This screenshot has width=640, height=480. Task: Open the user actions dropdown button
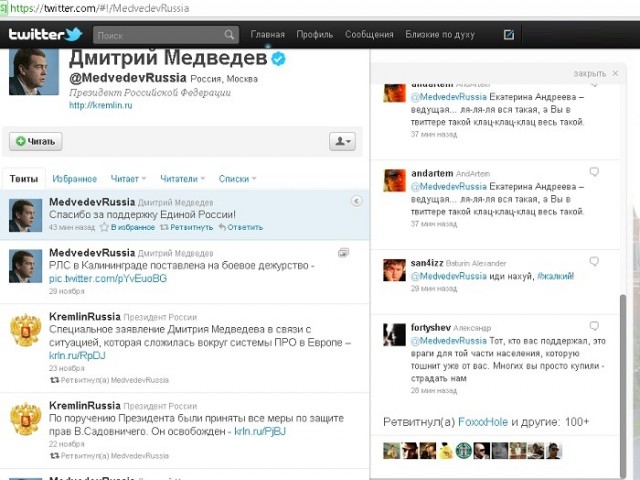click(x=342, y=141)
